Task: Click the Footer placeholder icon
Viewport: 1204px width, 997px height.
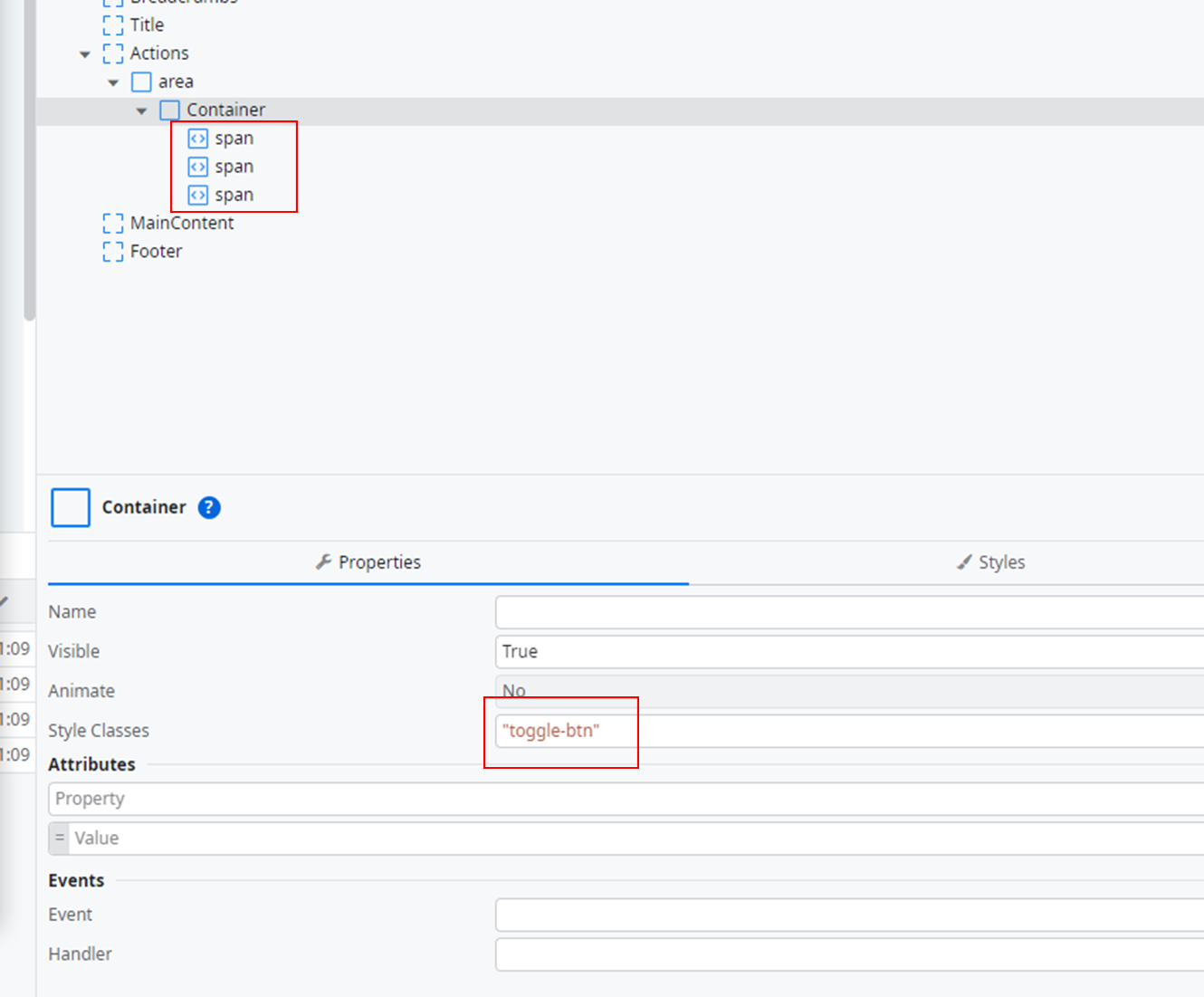Action: (112, 251)
